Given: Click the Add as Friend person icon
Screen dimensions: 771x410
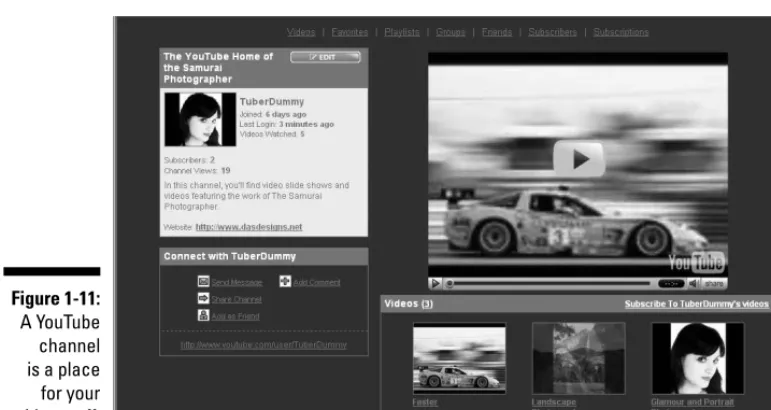Looking at the screenshot, I should point(204,315).
